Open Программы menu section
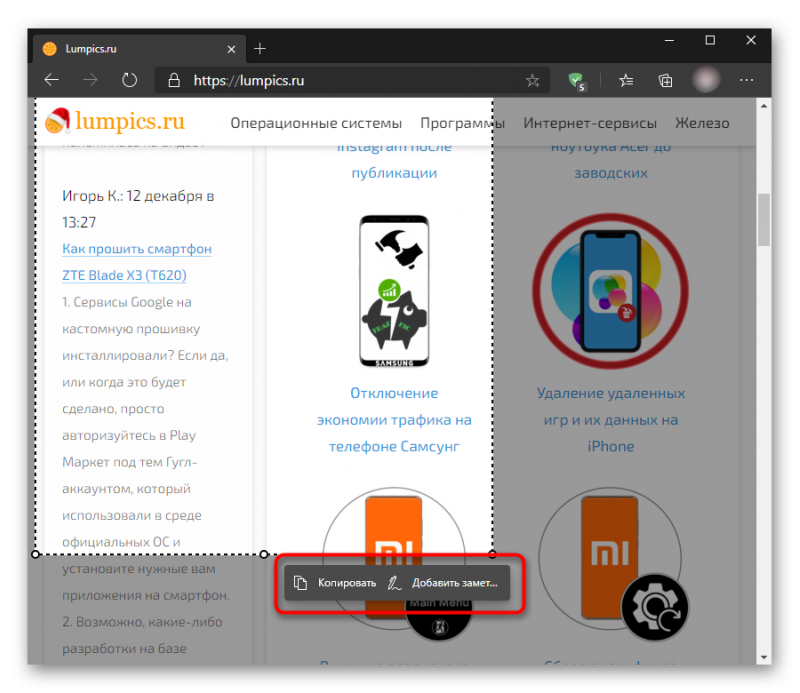800x693 pixels. coord(462,123)
